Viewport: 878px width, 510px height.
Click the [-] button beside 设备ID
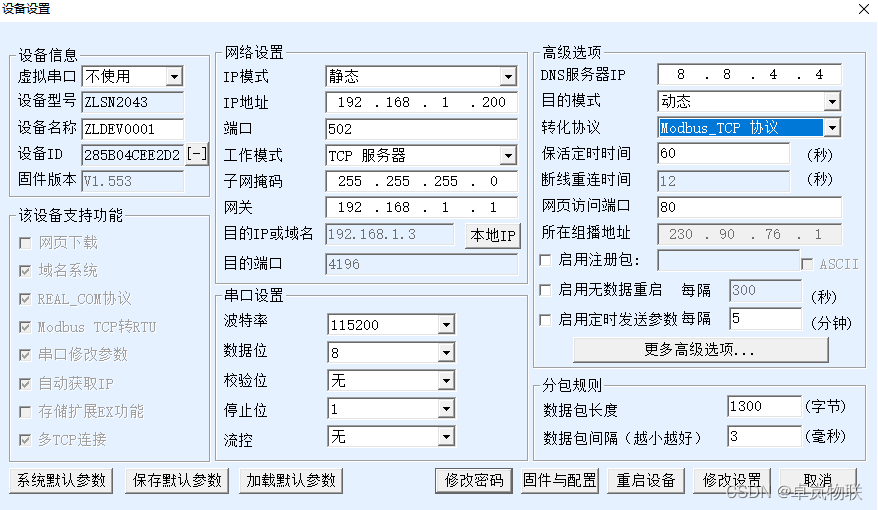pyautogui.click(x=197, y=154)
